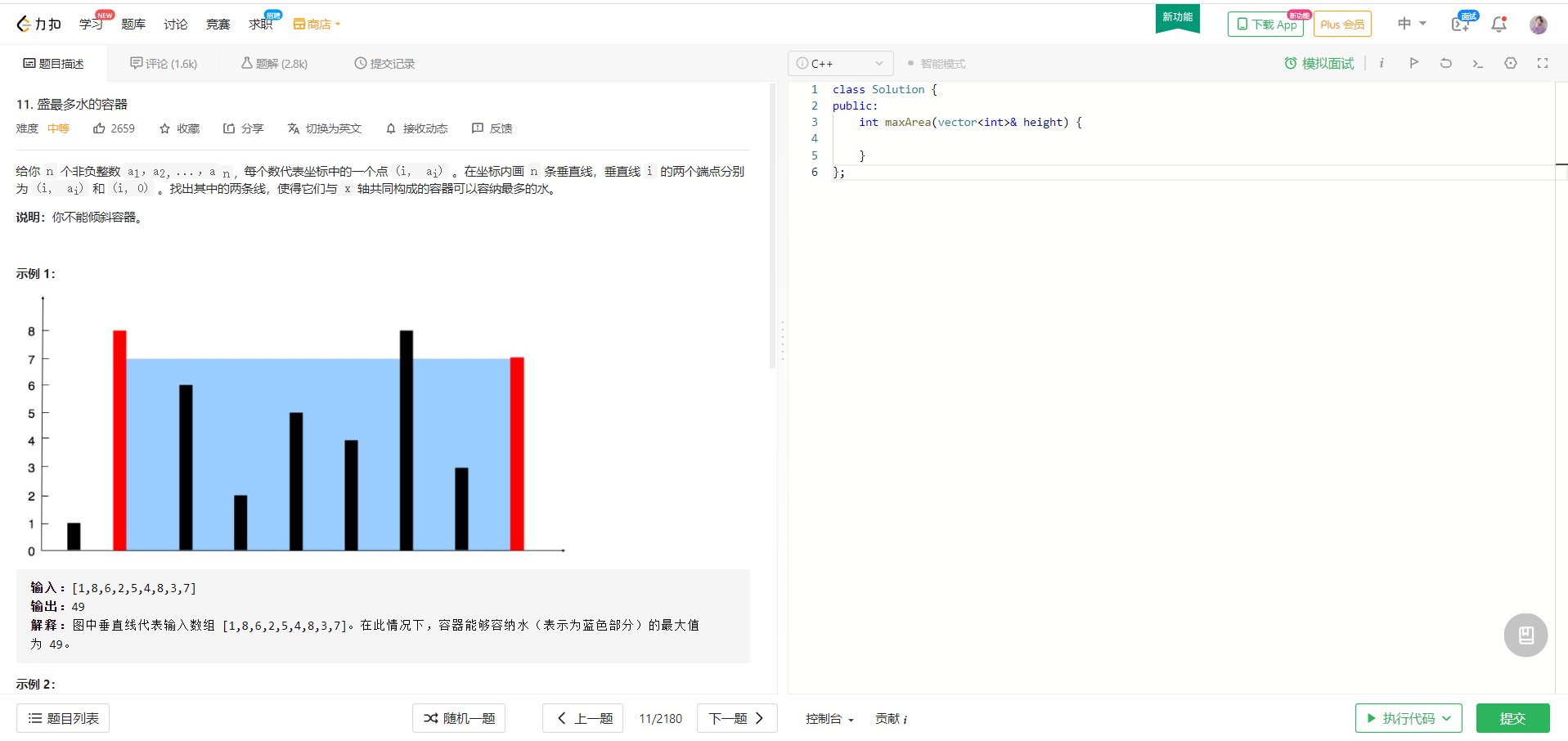Click the info (i) icon next to 模拟面试
This screenshot has height=741, width=1568.
tap(1381, 63)
